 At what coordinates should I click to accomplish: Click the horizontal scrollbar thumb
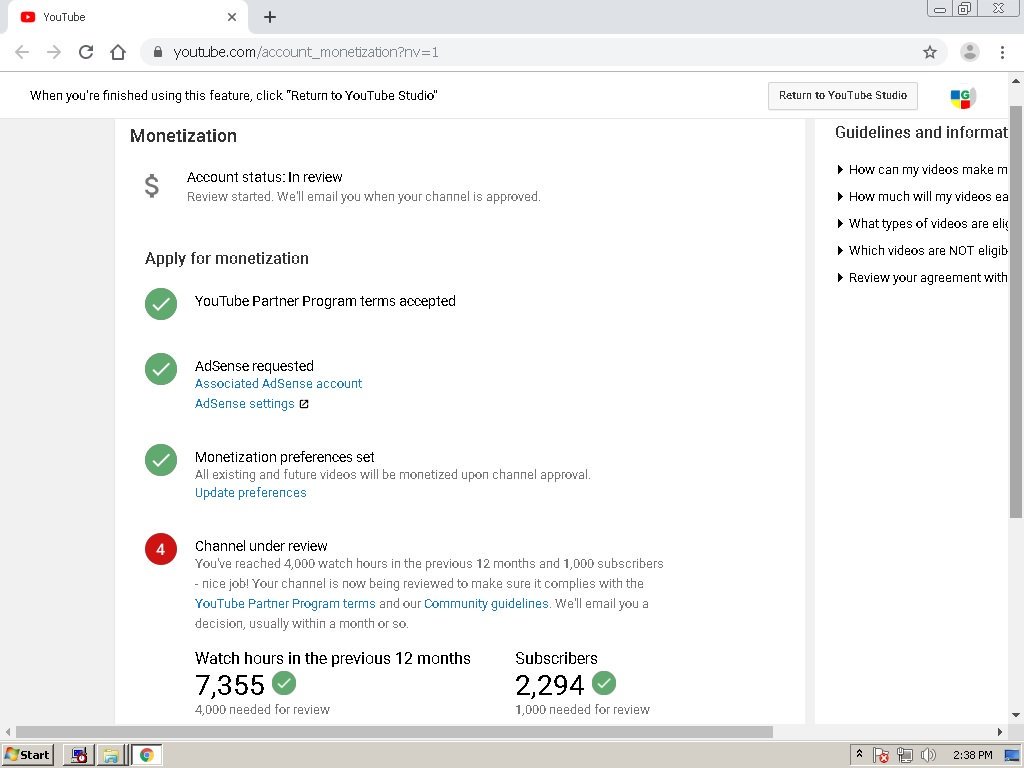pyautogui.click(x=394, y=731)
